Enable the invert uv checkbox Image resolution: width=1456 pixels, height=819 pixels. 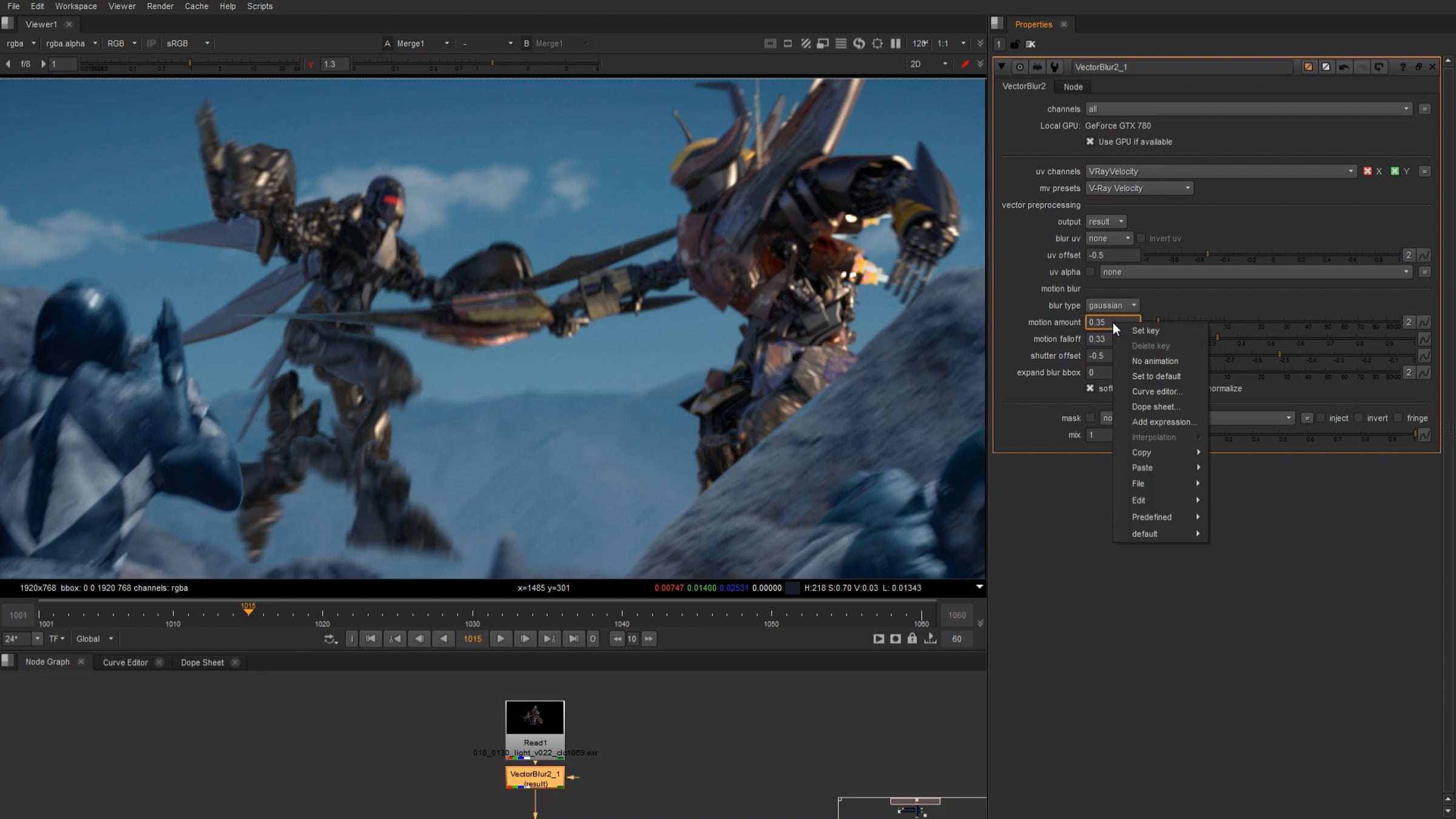coord(1141,238)
